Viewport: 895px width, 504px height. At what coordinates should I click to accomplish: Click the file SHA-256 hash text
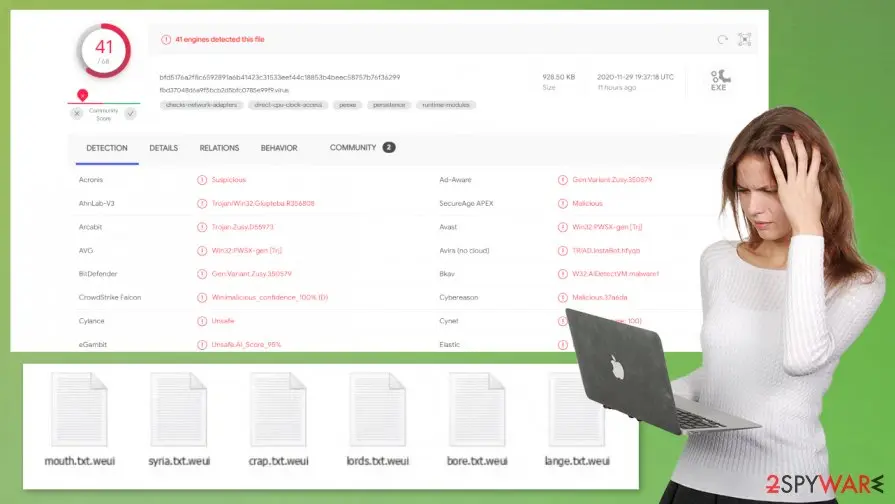[x=280, y=77]
